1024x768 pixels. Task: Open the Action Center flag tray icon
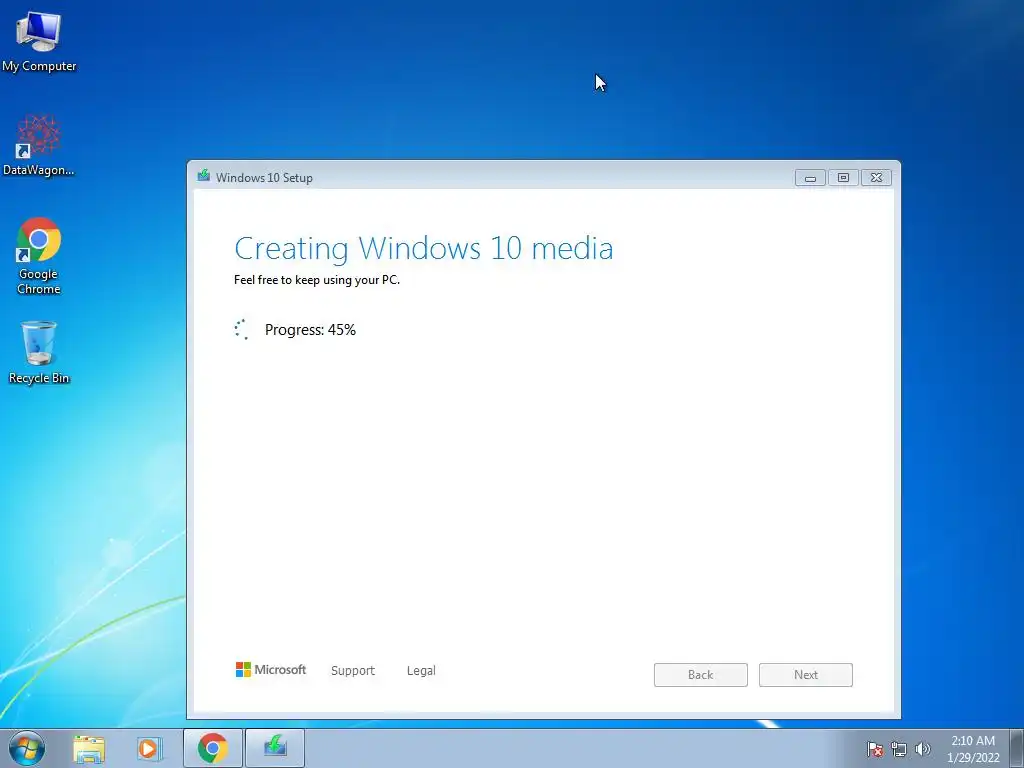click(874, 749)
